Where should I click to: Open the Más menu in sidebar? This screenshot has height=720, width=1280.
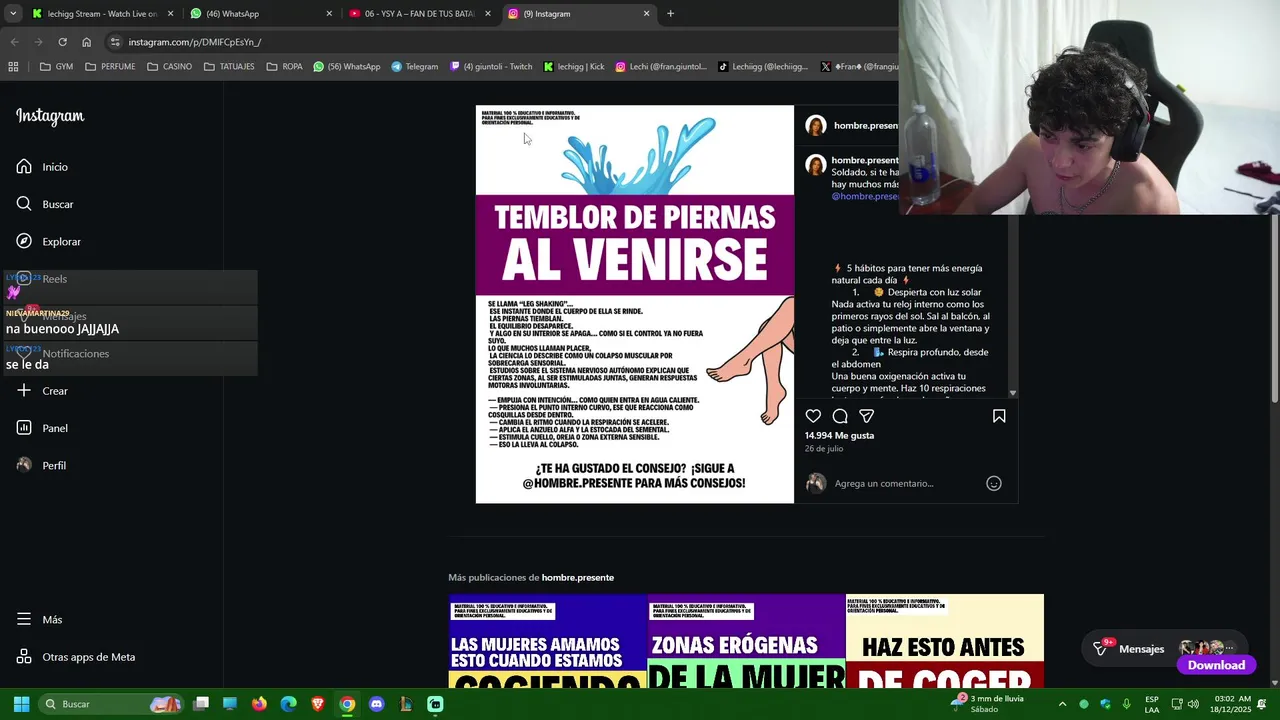[39, 619]
